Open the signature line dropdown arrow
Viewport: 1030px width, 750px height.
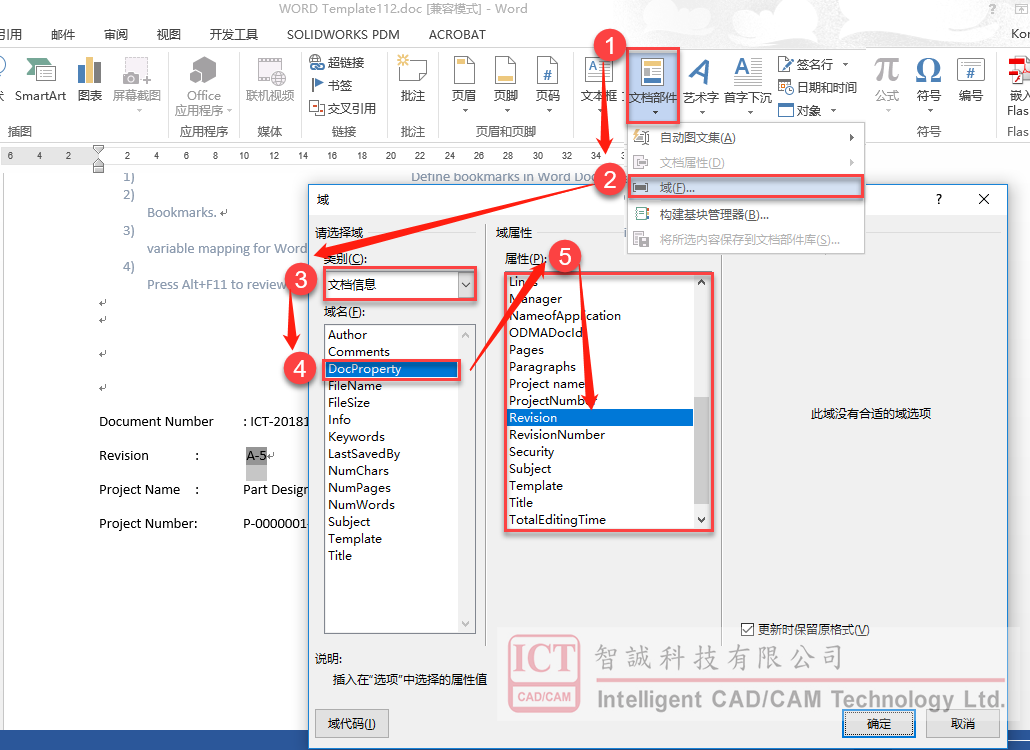pos(845,64)
